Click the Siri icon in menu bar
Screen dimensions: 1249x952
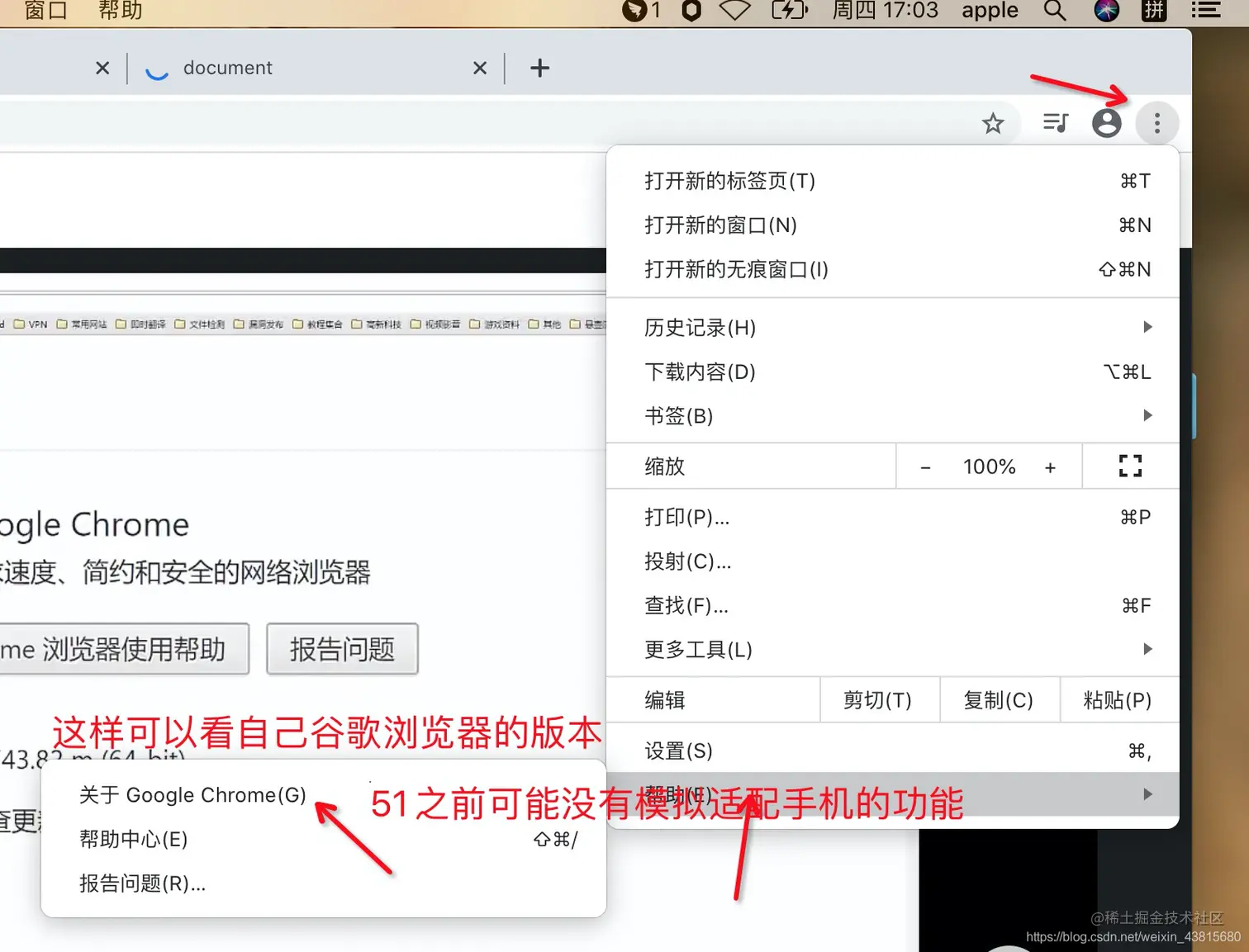pos(1107,12)
